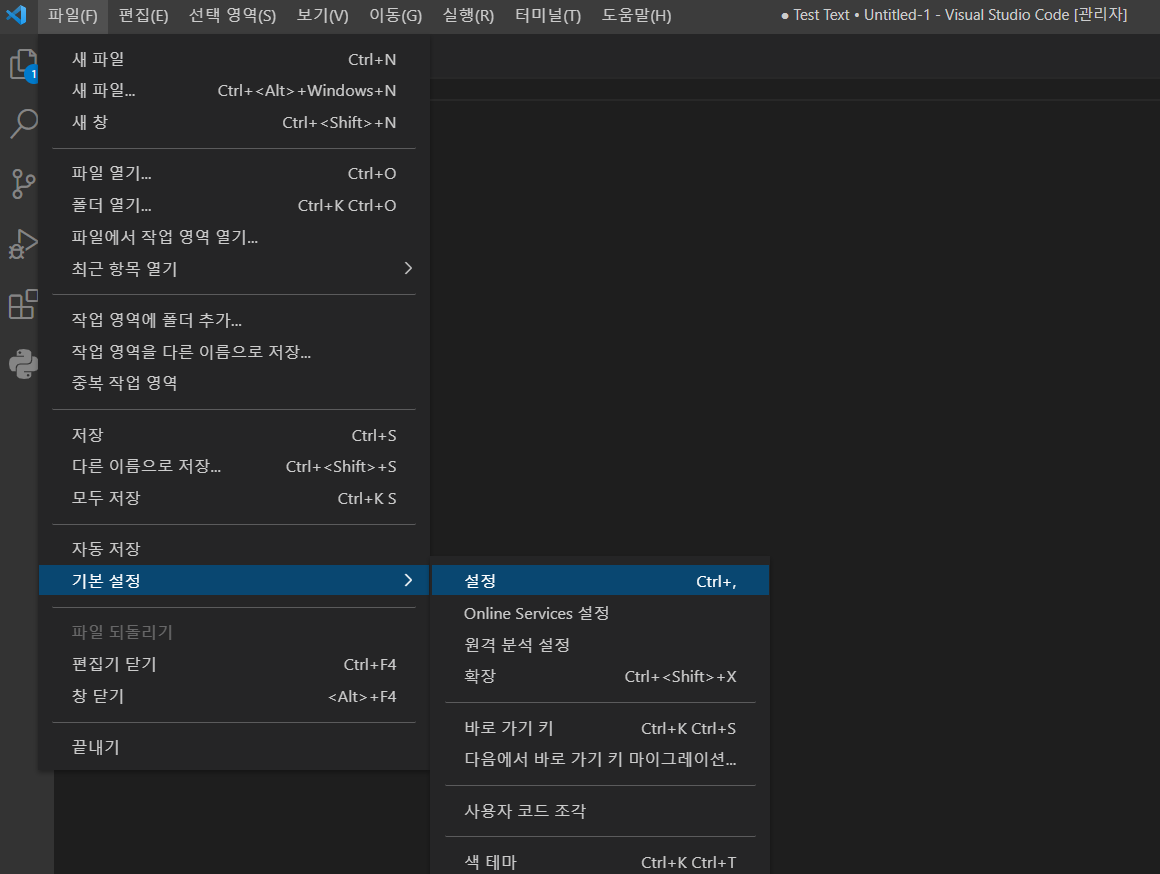Select 작업 영역을 다른 이름으로 저장...
The width and height of the screenshot is (1160, 874).
coord(234,352)
